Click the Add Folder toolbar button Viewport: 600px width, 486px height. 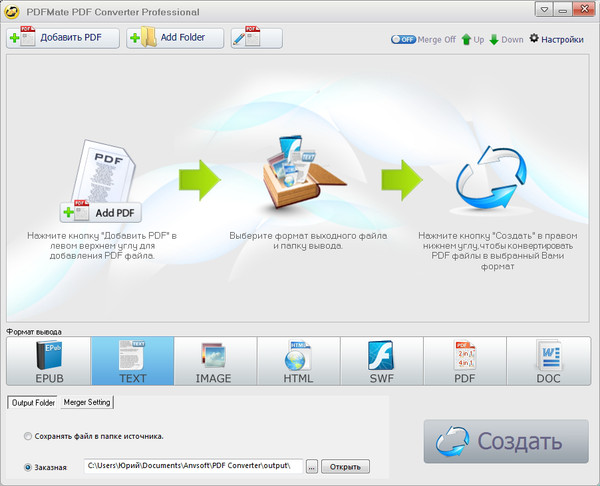[175, 38]
